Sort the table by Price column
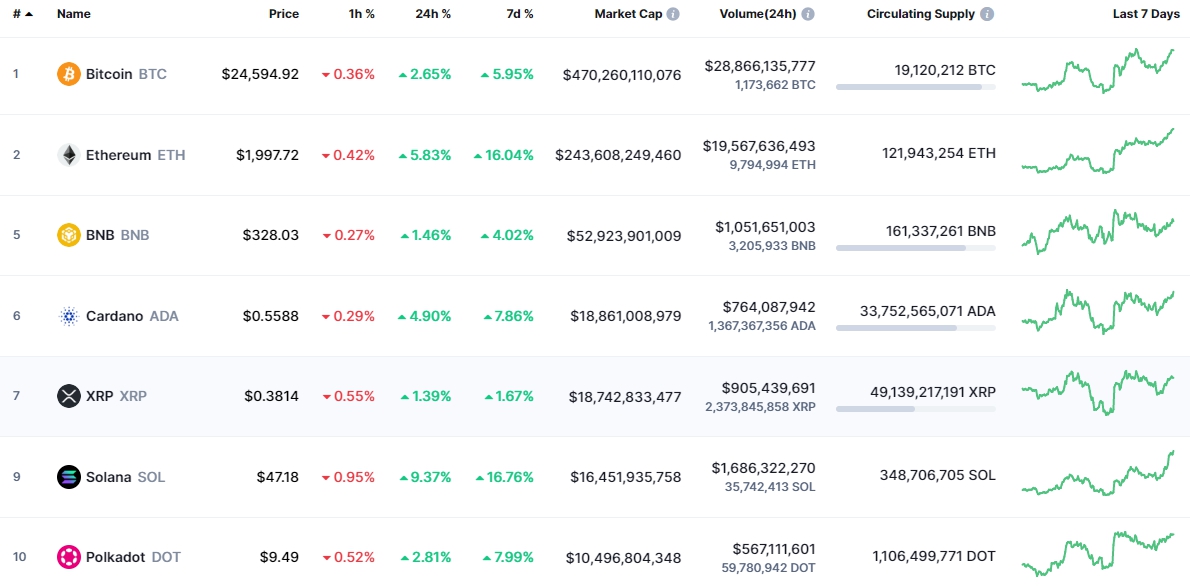Viewport: 1190px width, 586px height. coord(284,14)
